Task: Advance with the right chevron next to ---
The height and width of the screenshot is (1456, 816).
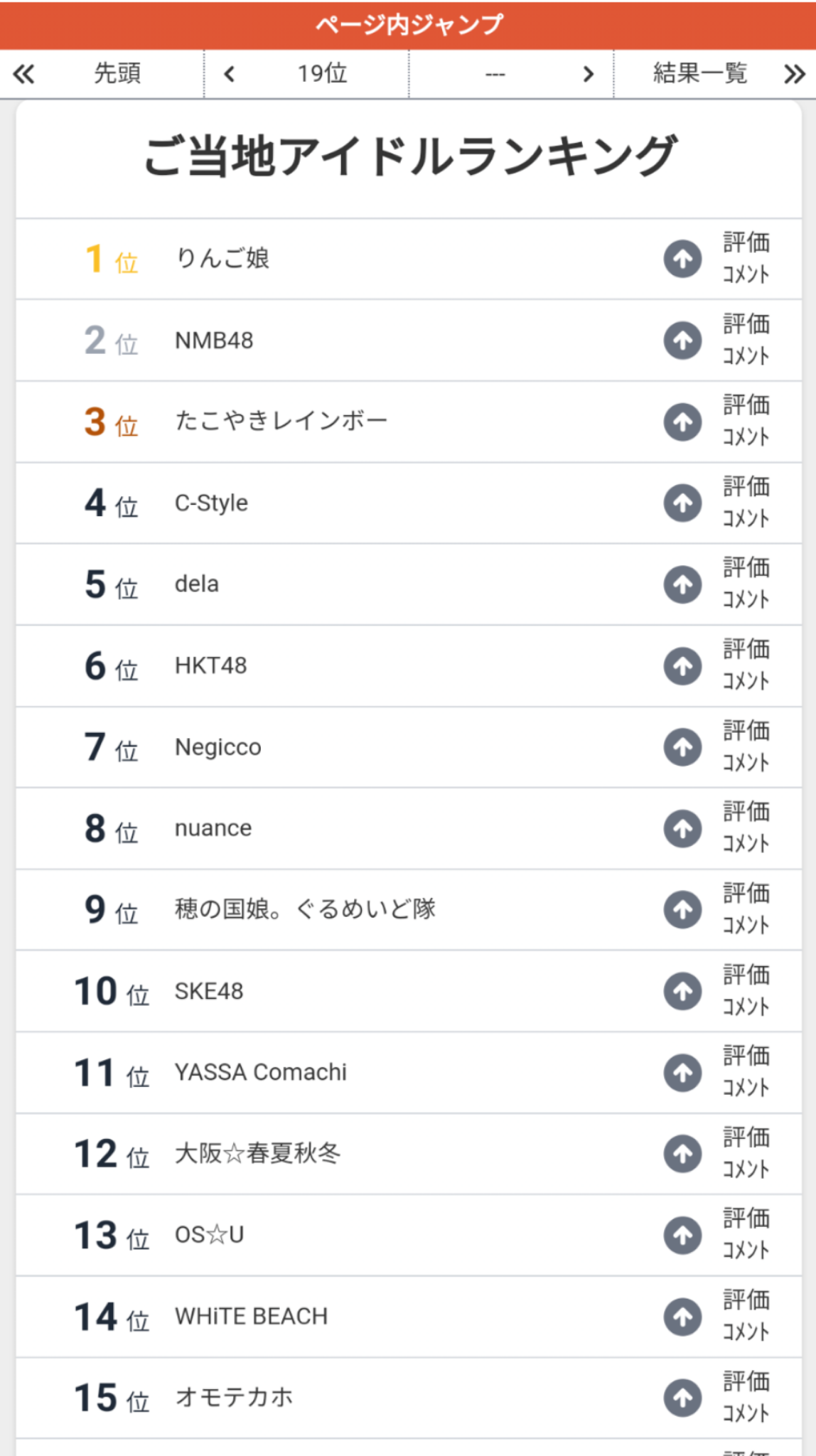Action: point(588,74)
